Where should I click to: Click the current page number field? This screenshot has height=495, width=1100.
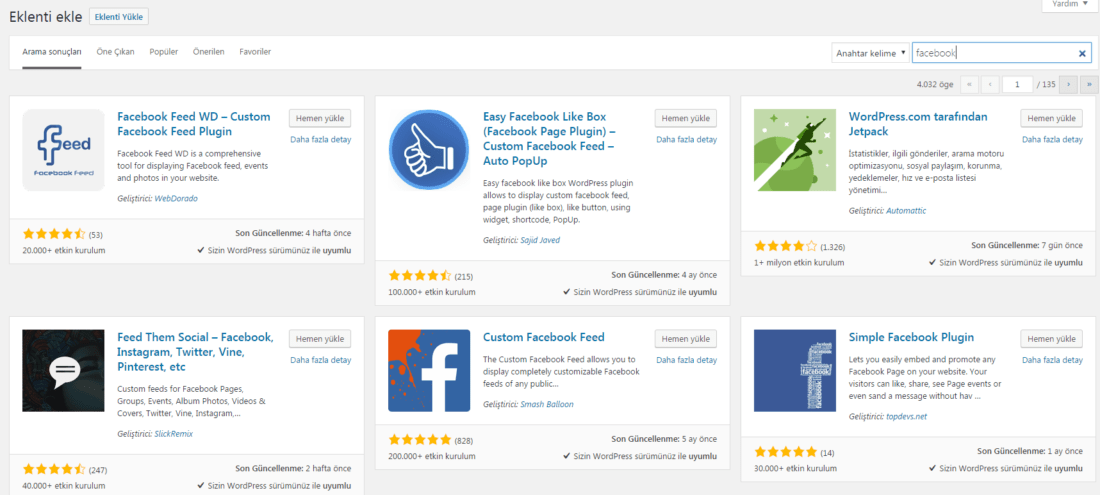(1017, 84)
